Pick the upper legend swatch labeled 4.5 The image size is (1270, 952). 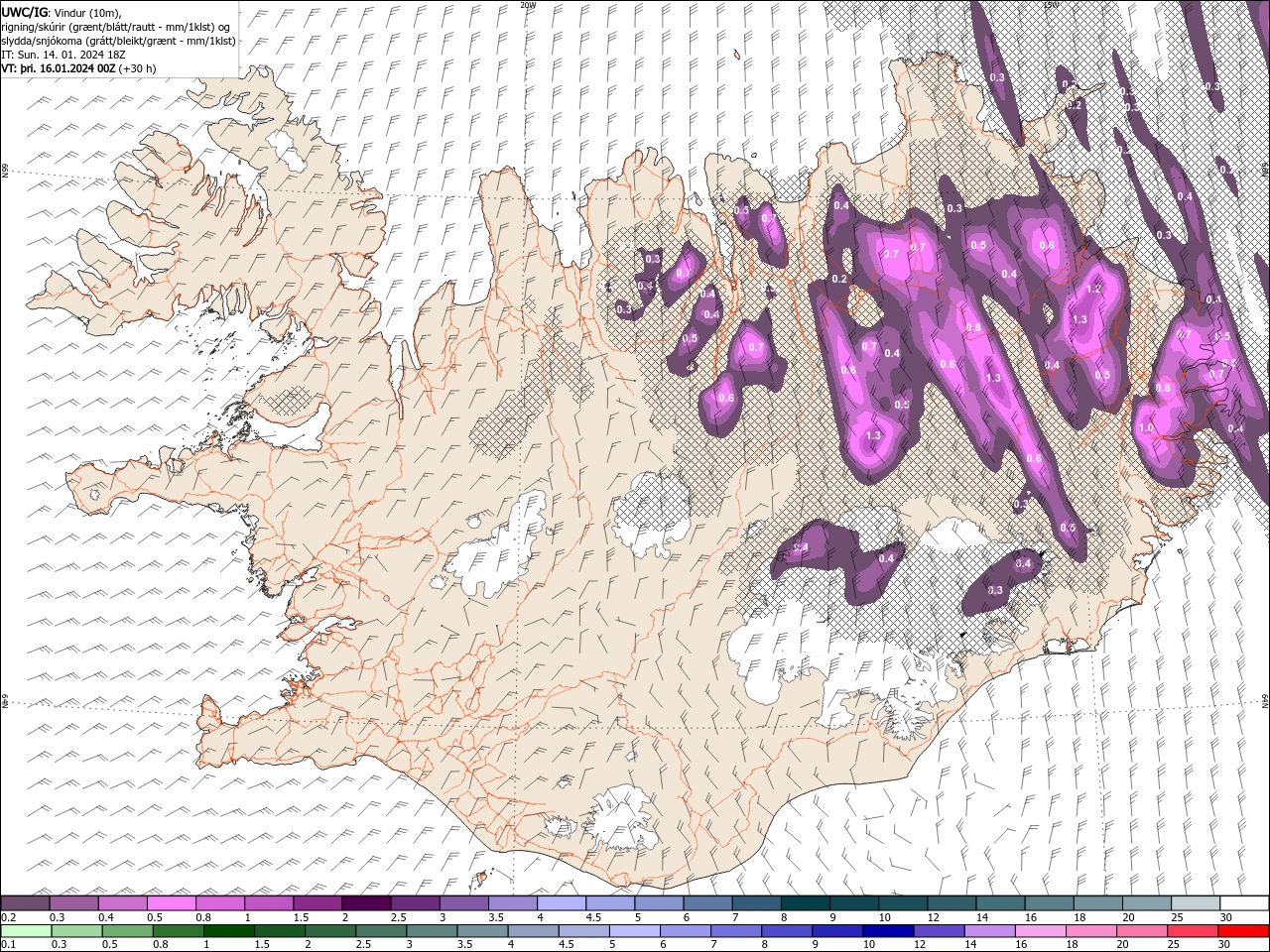tap(610, 903)
